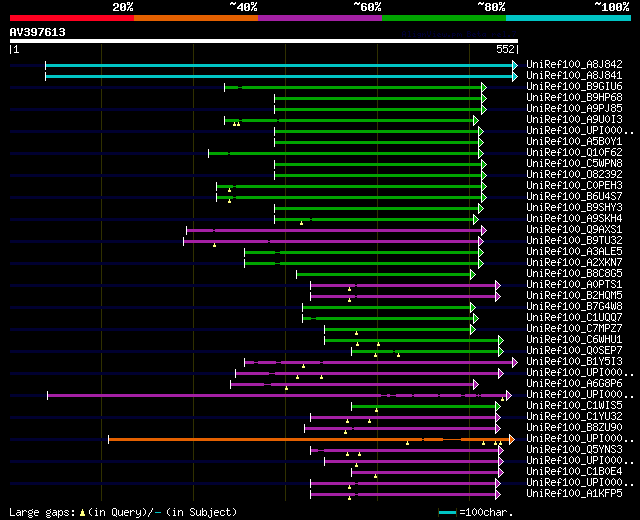Open hit UniRef100_B9GIU6
Image resolution: width=640 pixels, height=520 pixels.
click(x=574, y=86)
